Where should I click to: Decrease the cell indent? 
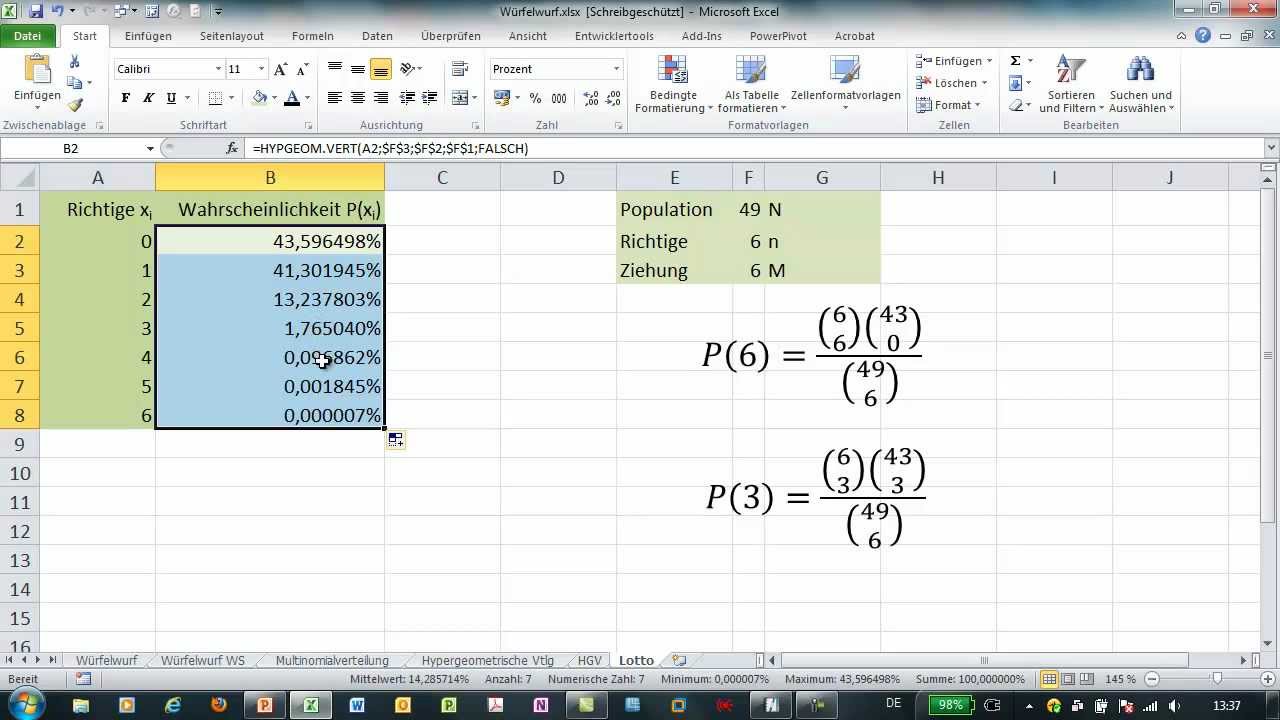tap(407, 98)
